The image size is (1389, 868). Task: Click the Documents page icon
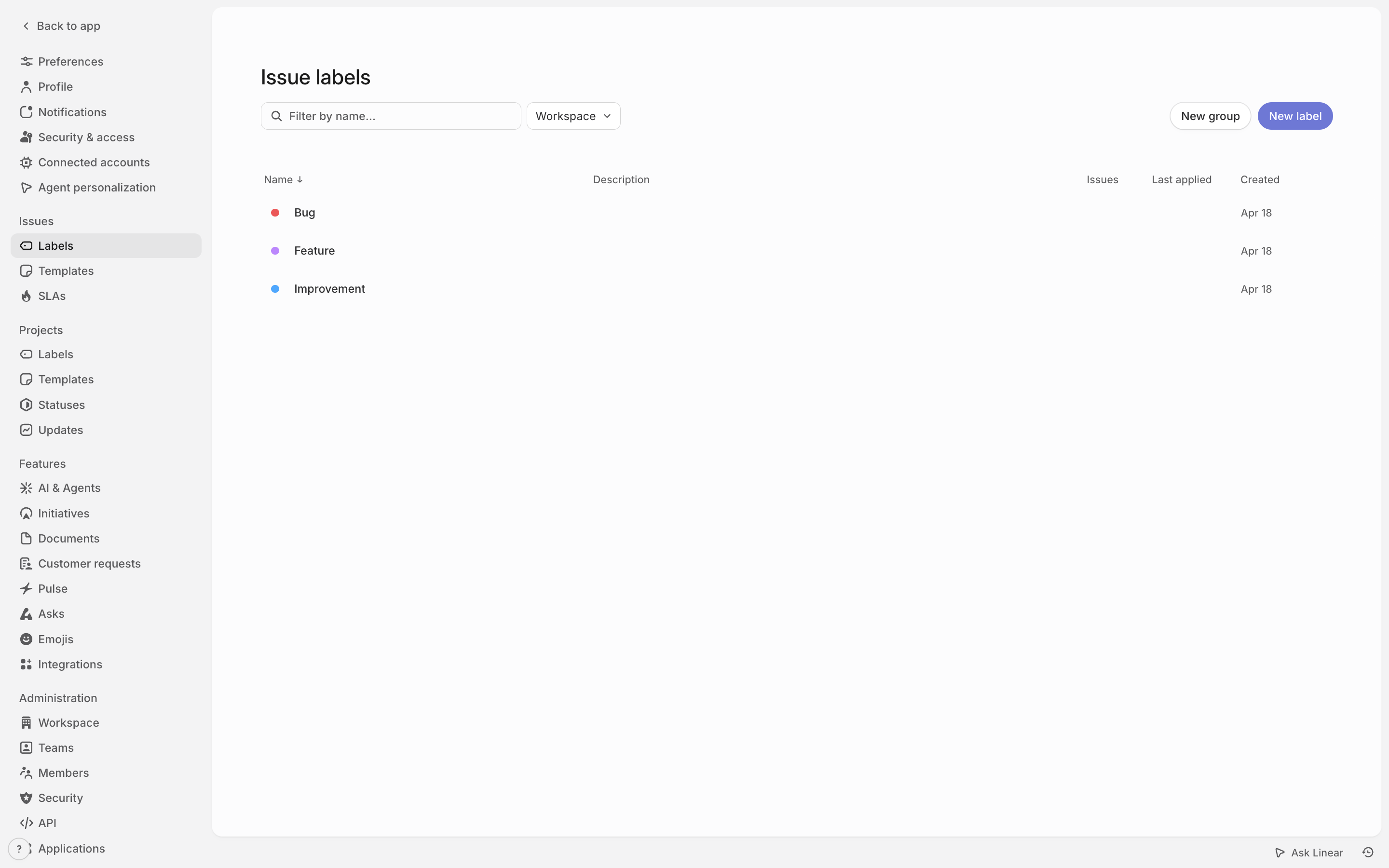(27, 539)
